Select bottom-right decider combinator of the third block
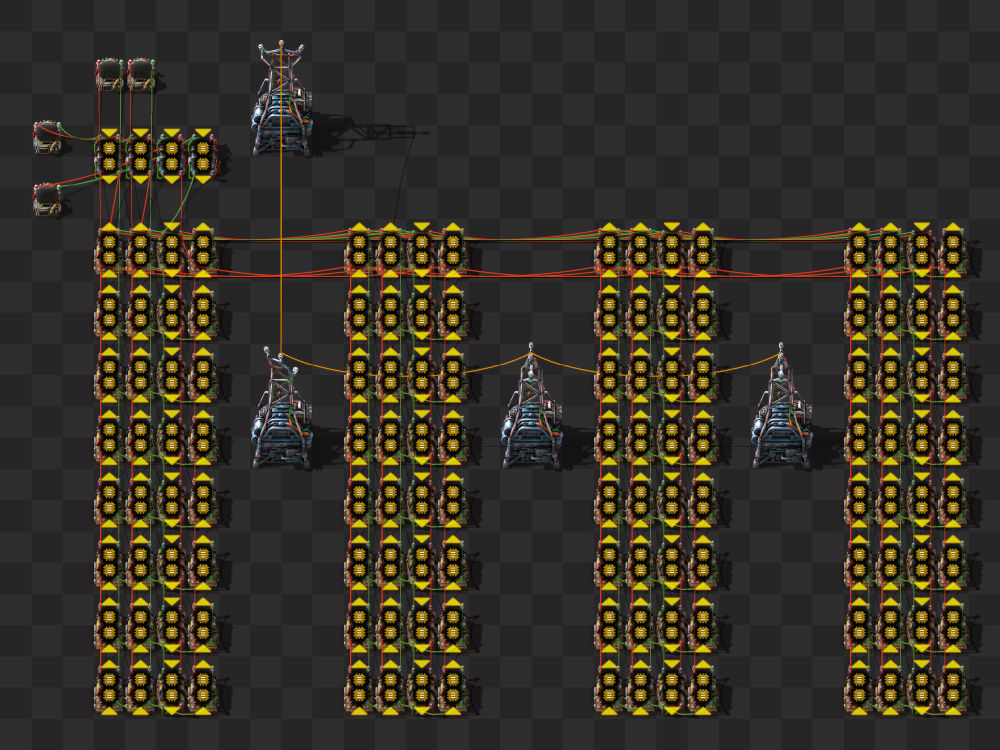This screenshot has height=750, width=1000. click(x=703, y=688)
